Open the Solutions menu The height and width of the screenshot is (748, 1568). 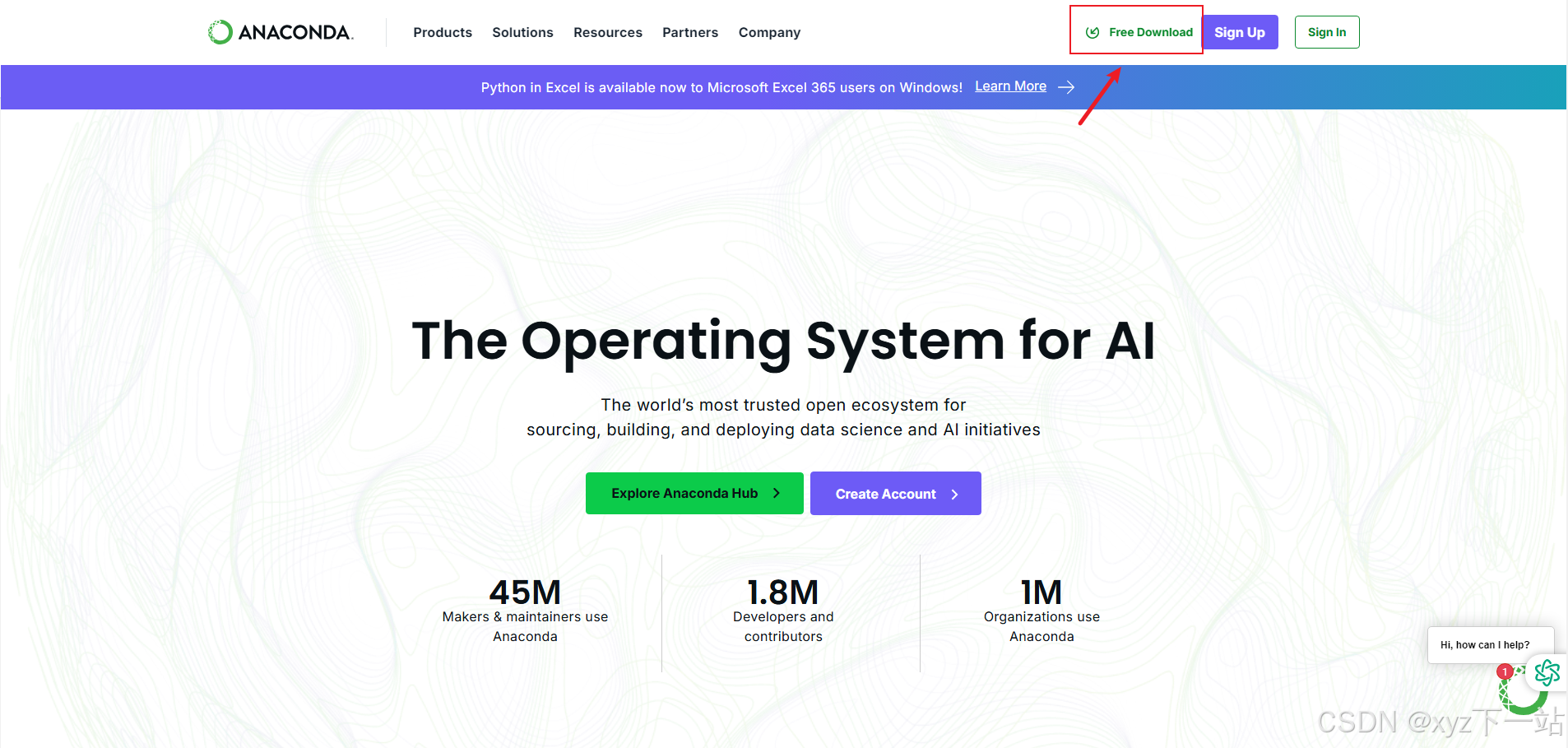click(x=522, y=32)
